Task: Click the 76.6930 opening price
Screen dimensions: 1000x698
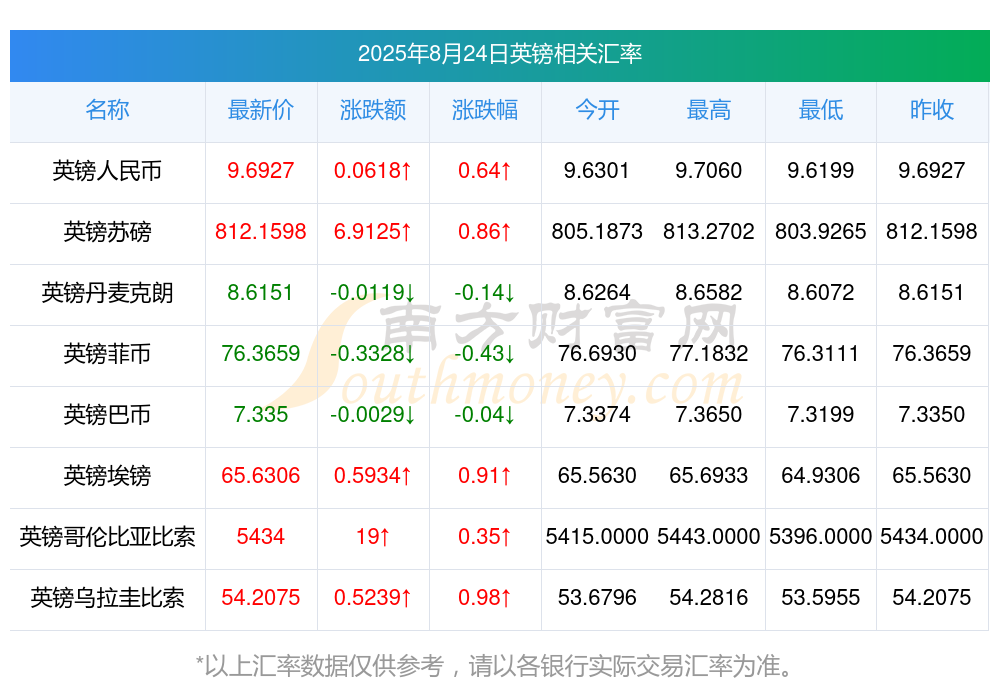Action: (597, 353)
